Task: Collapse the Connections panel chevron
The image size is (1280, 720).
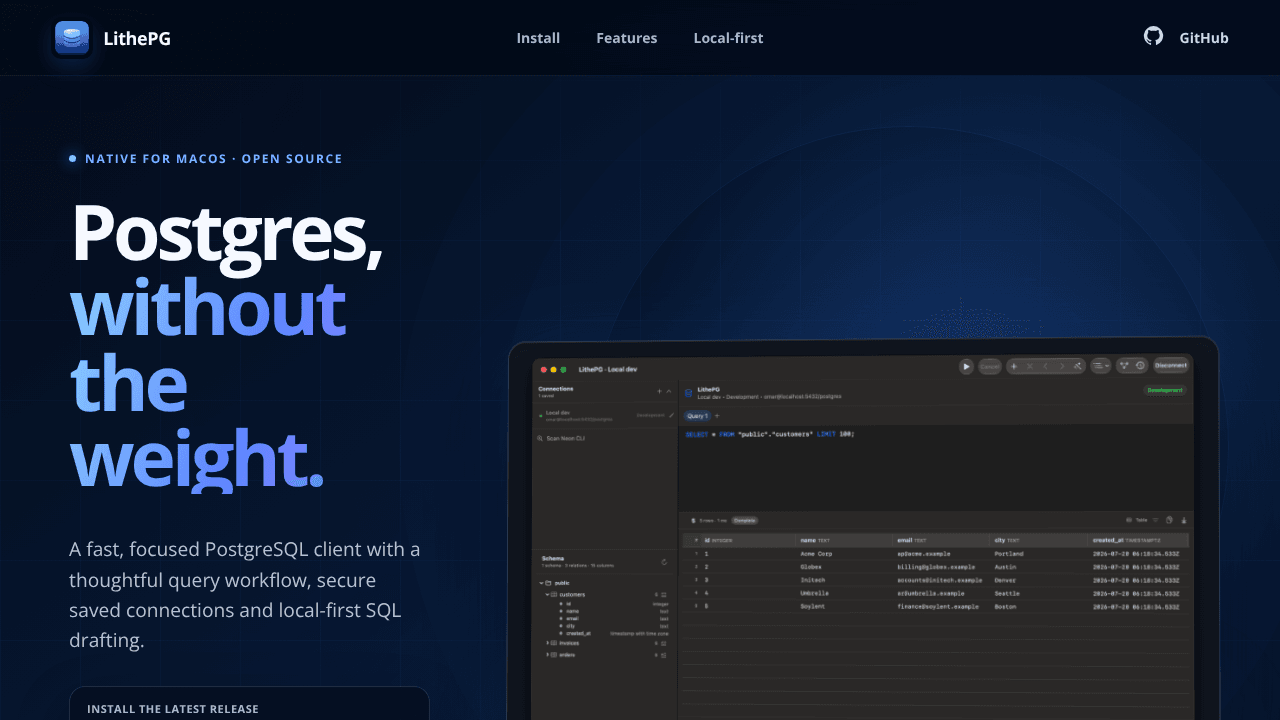Action: (669, 391)
